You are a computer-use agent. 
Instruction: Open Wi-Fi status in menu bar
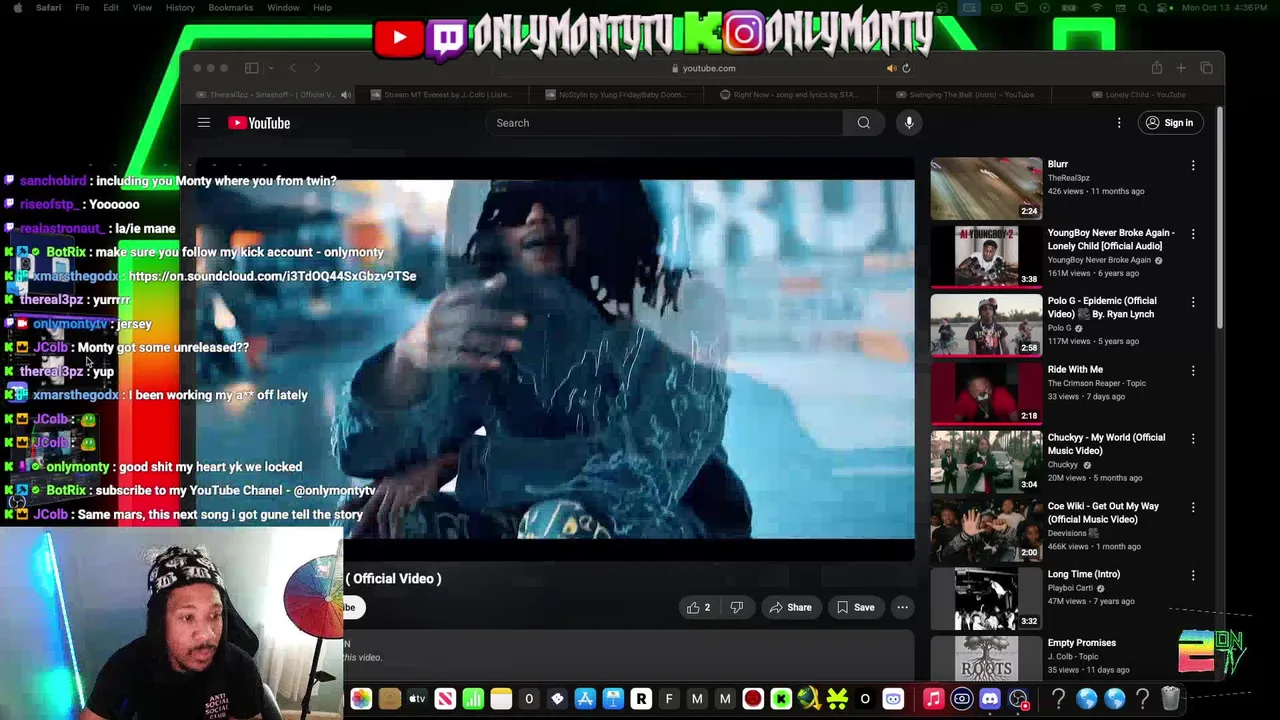[1096, 7]
